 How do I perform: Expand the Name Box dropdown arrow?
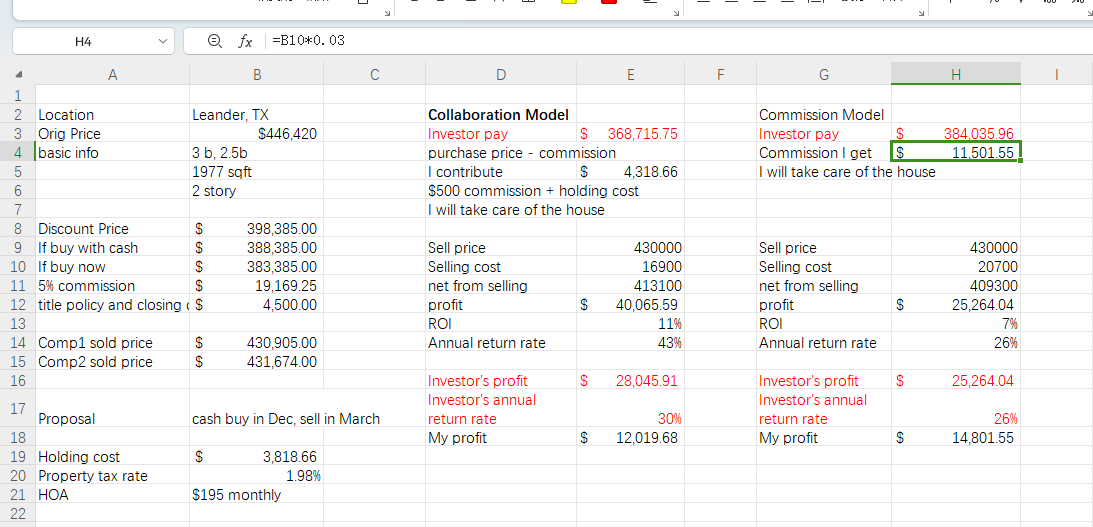(x=163, y=41)
